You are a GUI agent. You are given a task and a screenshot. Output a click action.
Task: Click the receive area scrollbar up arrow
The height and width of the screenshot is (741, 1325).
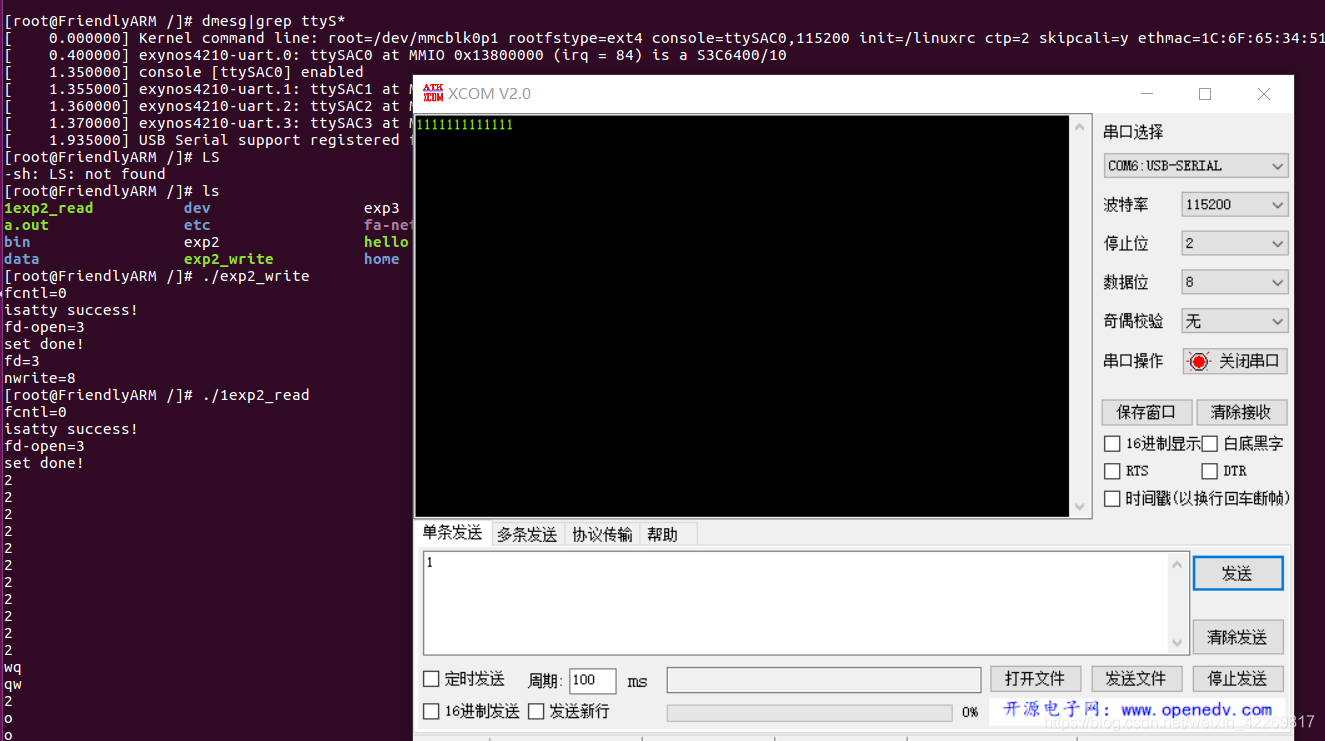click(x=1079, y=127)
